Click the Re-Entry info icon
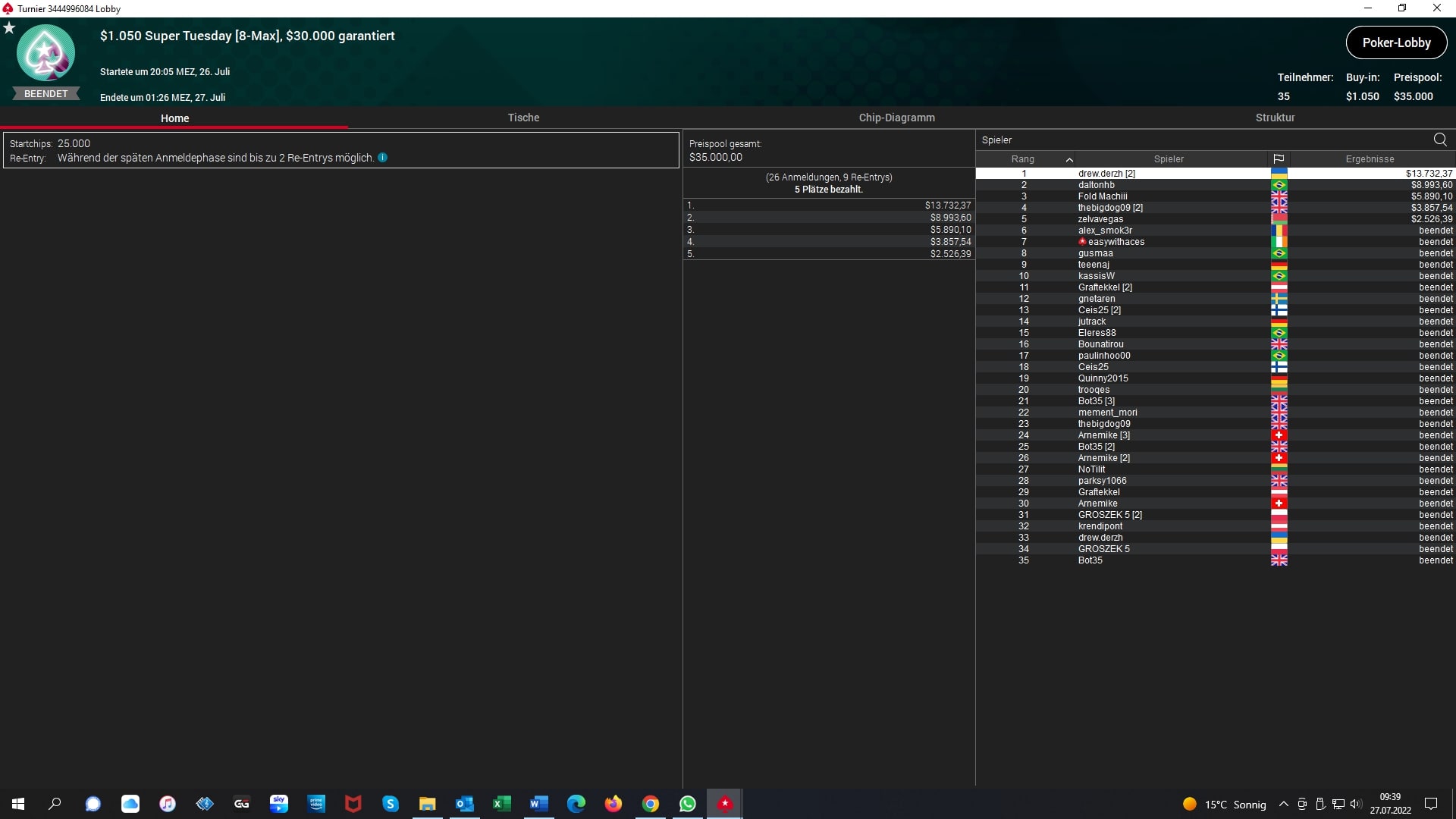This screenshot has height=819, width=1456. [383, 158]
